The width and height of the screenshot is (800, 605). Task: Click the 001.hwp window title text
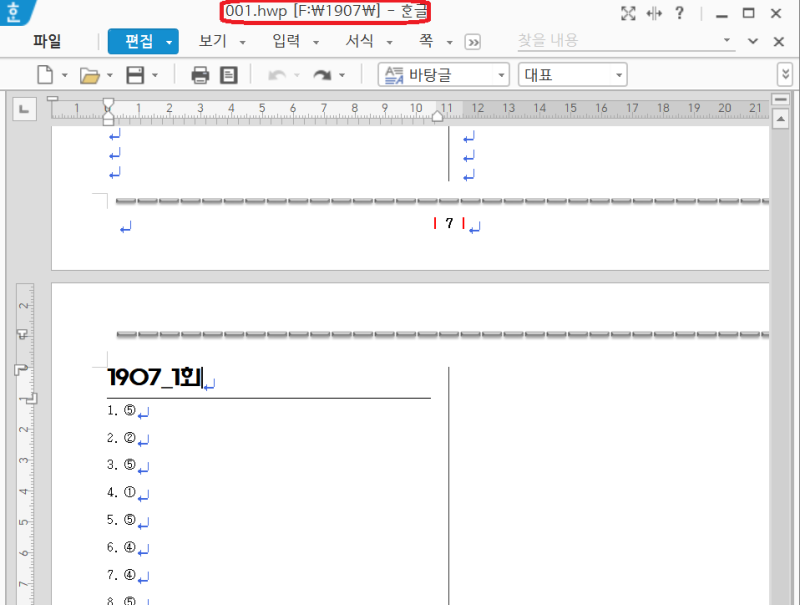[x=326, y=11]
